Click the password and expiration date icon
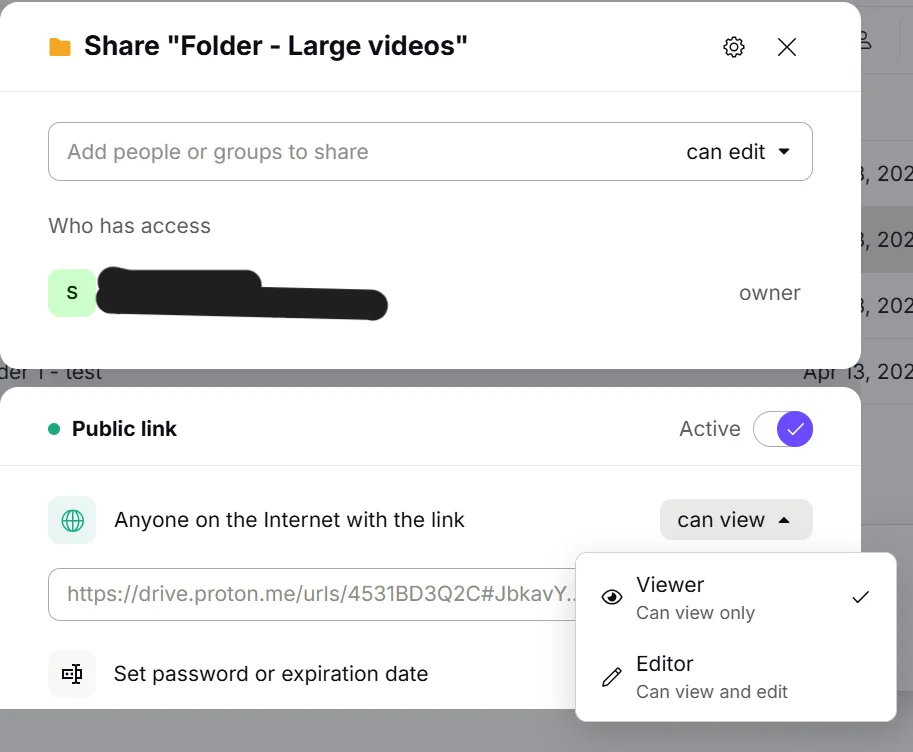Viewport: 913px width, 752px height. pyautogui.click(x=71, y=674)
